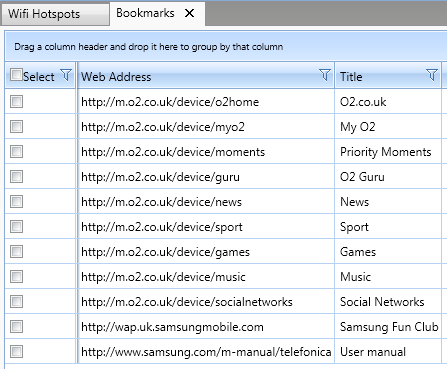Click the O2 Guru title cell
Image resolution: width=447 pixels, height=369 pixels.
click(388, 177)
